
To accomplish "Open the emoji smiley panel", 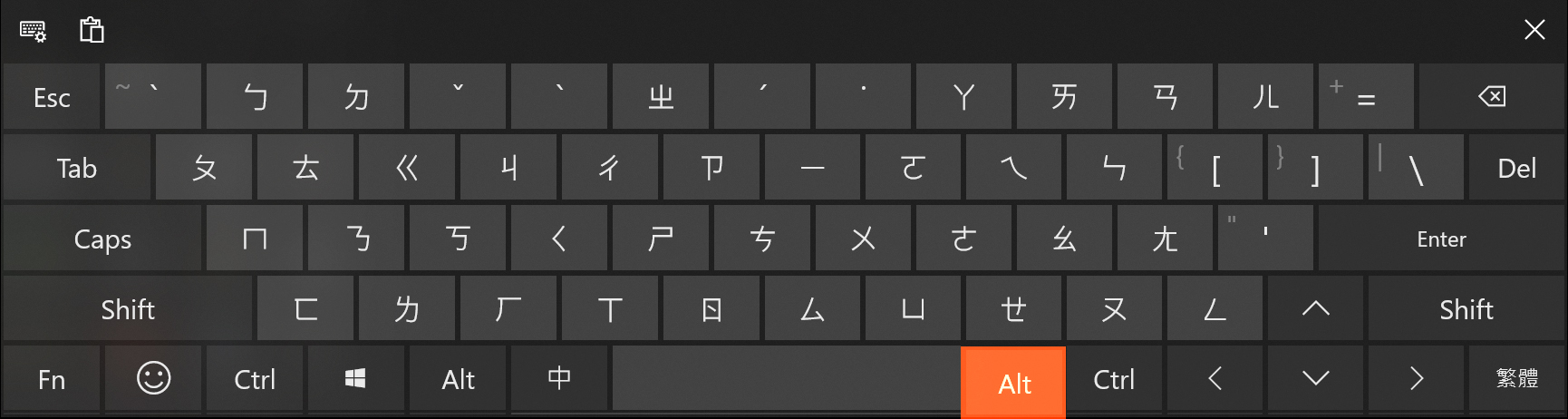I will [153, 379].
